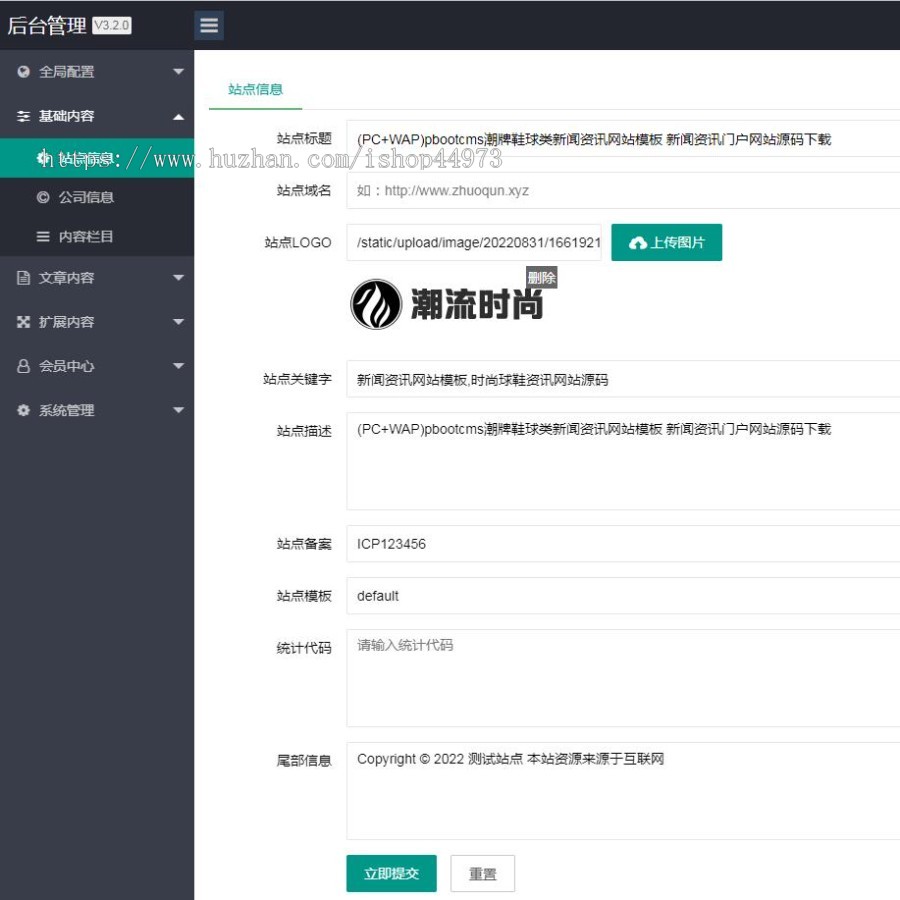Expand the 全局配置 menu arrow
The height and width of the screenshot is (900, 900).
[179, 72]
